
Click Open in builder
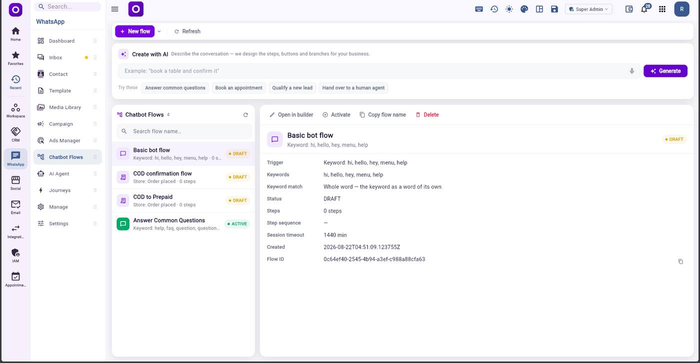(x=291, y=115)
